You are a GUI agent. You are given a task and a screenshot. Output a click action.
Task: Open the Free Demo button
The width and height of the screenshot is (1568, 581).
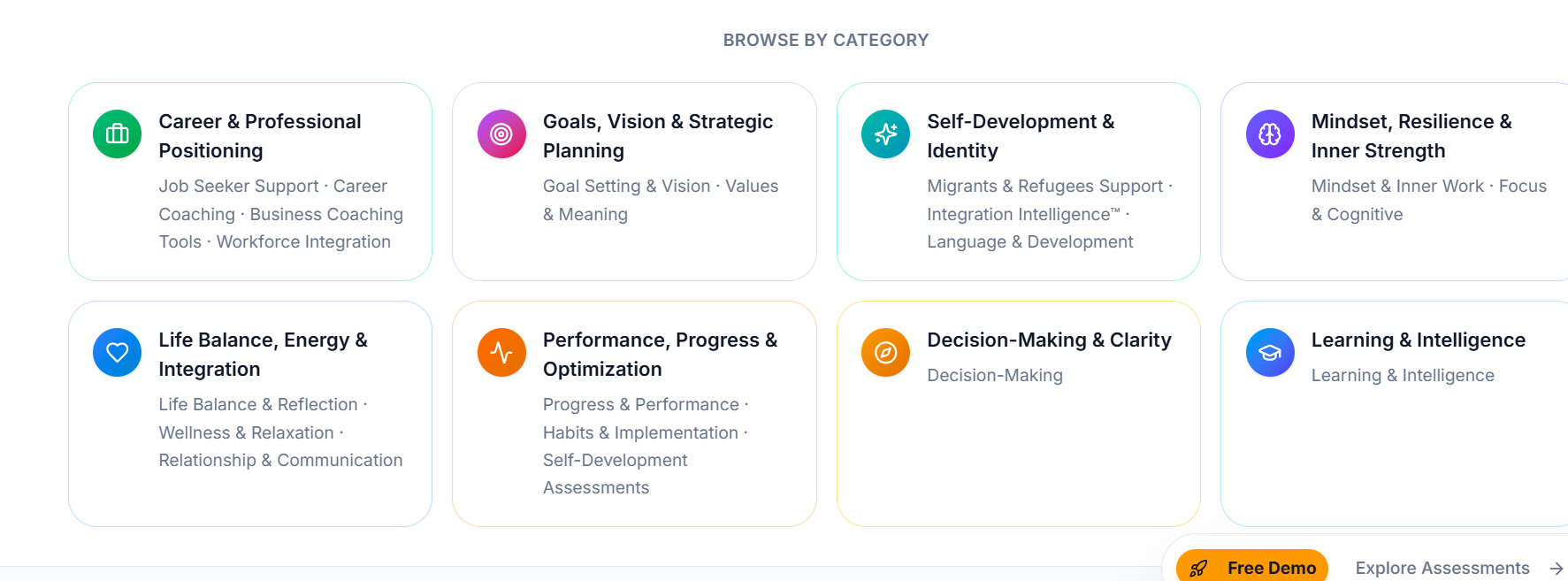point(1252,567)
